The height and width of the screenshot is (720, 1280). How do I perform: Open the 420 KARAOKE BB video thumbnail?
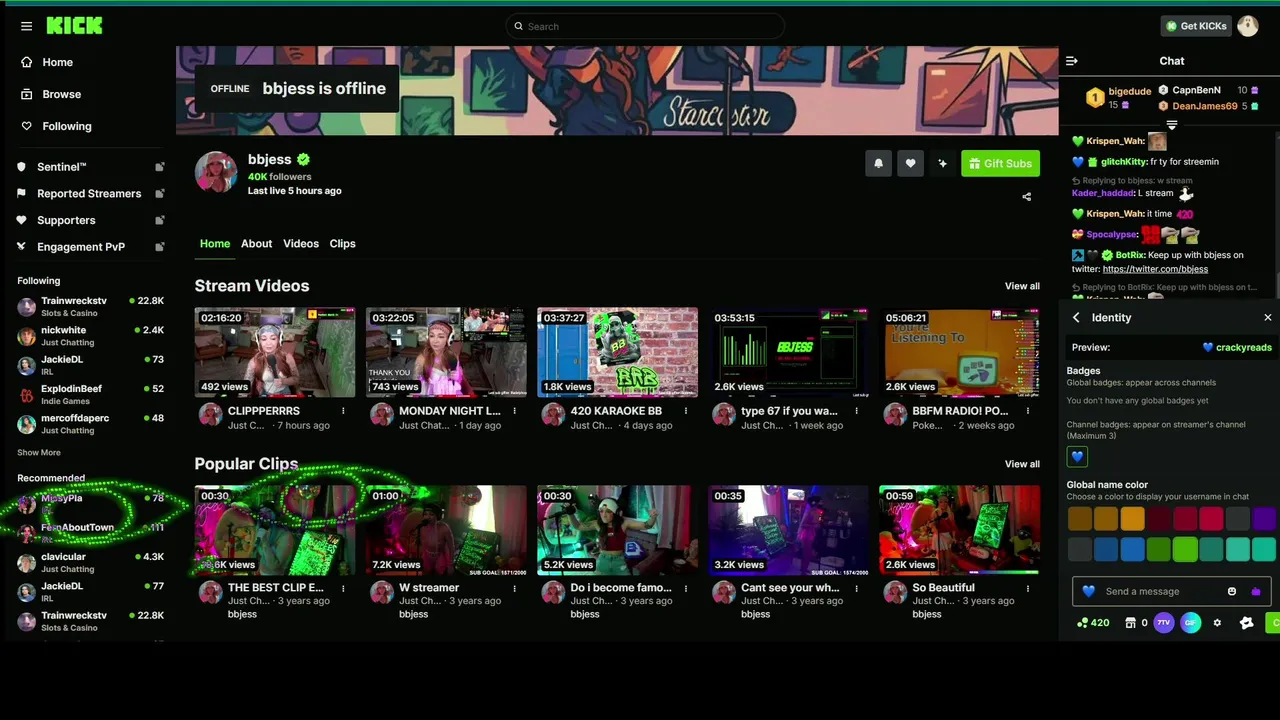click(617, 352)
